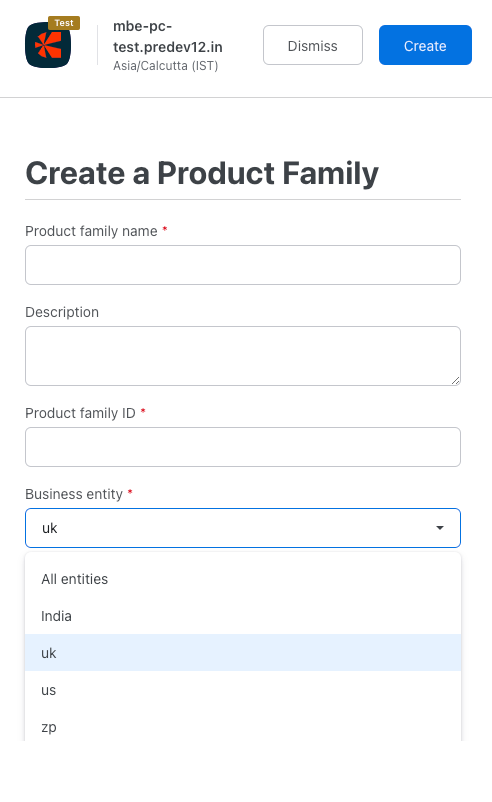492x802 pixels.
Task: Open the Business entity dropdown arrow
Action: (440, 528)
